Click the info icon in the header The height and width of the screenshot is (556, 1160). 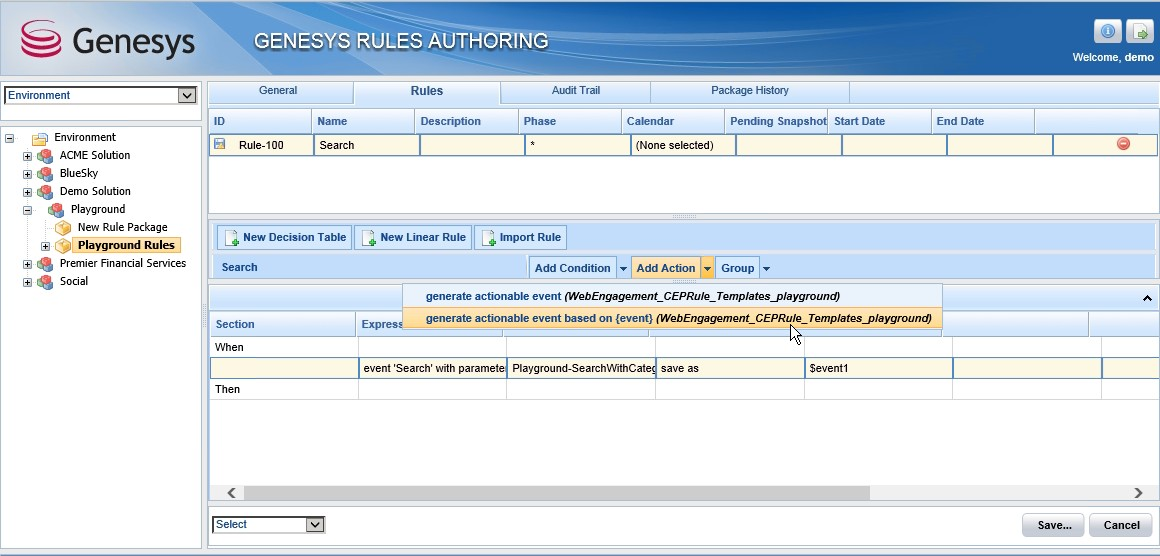(1107, 31)
